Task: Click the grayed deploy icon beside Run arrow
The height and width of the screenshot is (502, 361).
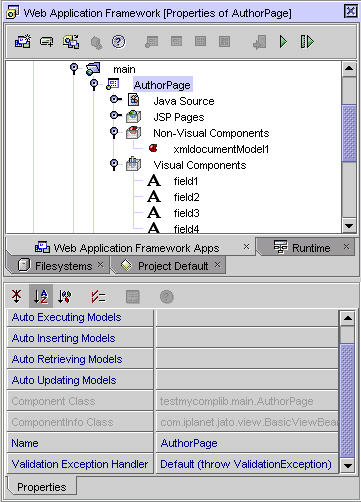Action: [x=260, y=42]
